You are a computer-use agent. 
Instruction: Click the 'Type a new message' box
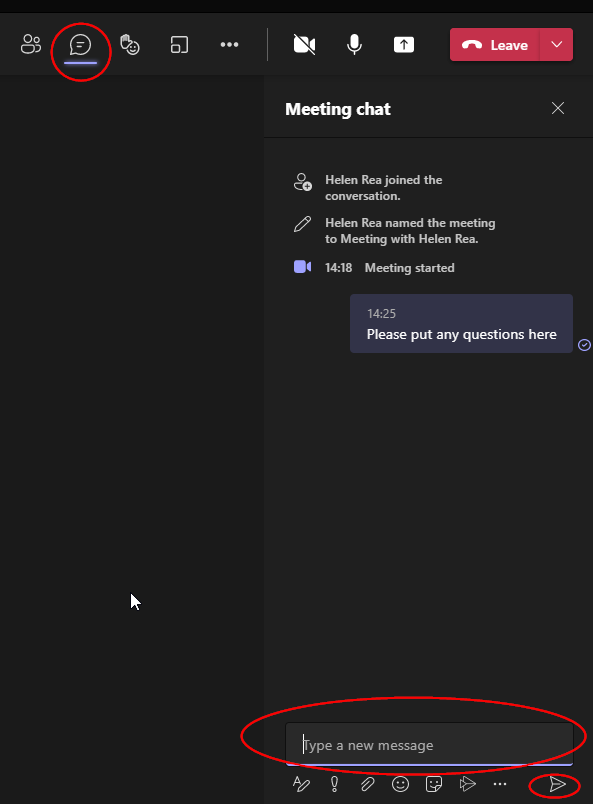[429, 745]
